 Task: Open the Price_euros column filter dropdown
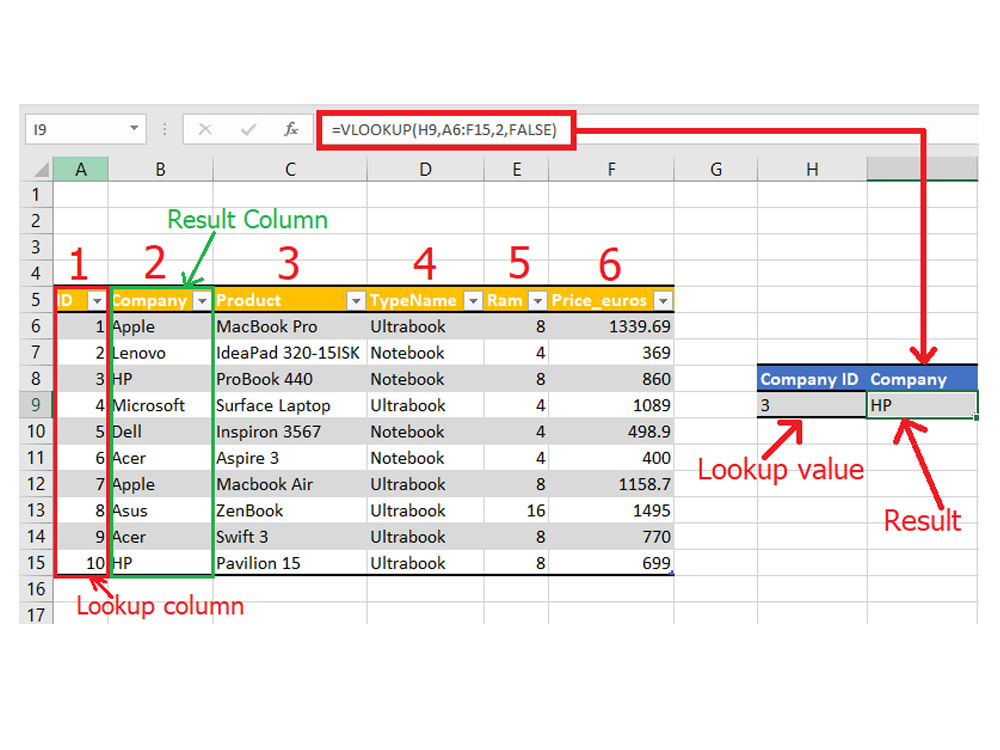(662, 300)
